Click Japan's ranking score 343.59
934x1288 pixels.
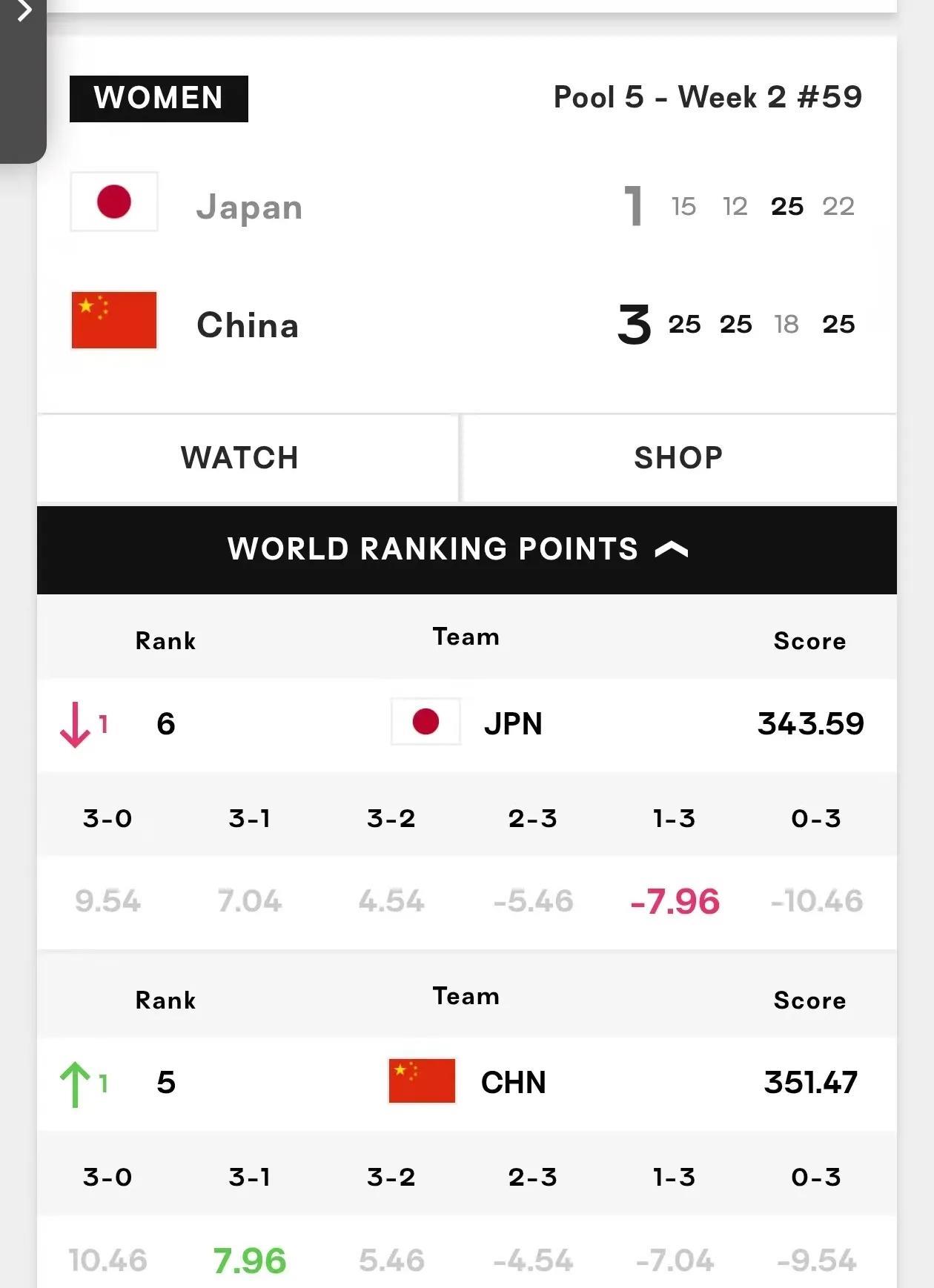tap(810, 723)
